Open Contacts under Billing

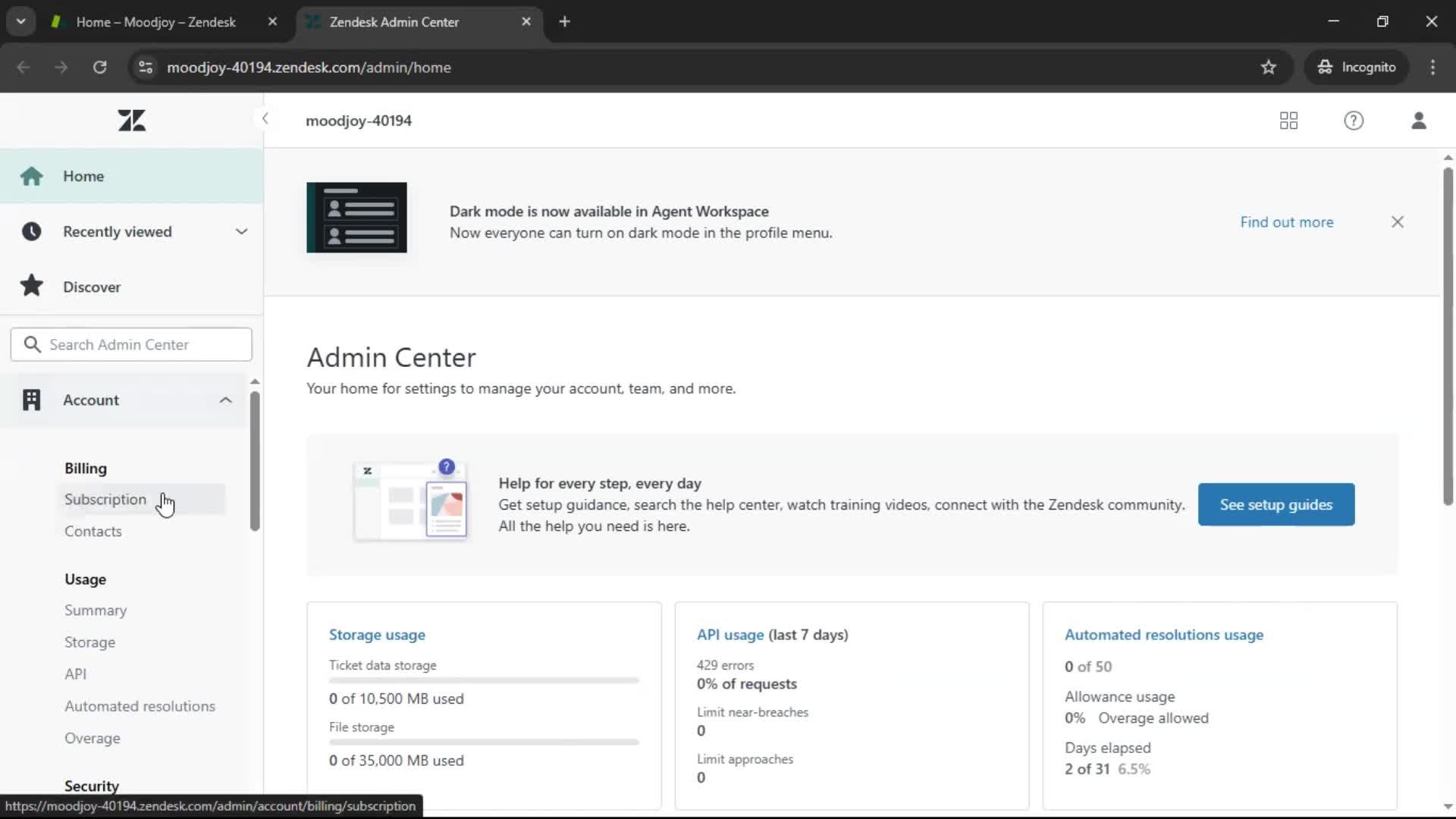93,531
